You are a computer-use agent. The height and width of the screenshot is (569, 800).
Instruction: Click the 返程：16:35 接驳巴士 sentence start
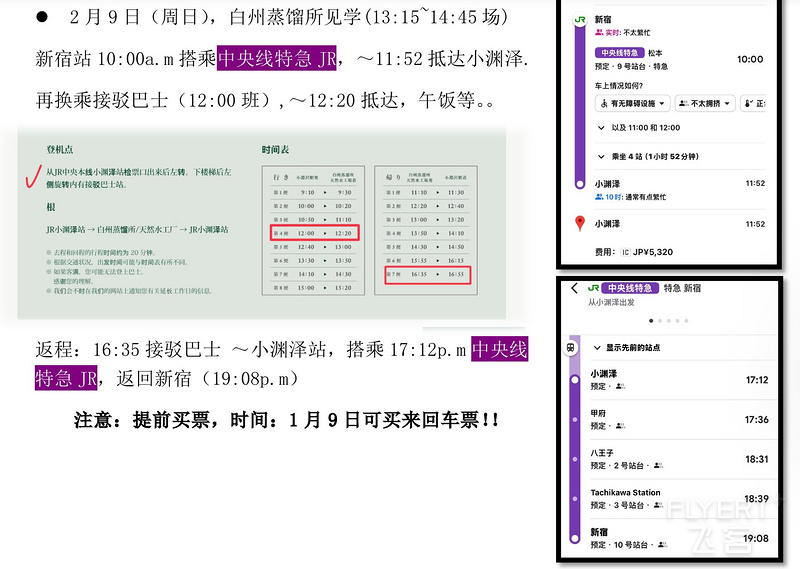click(128, 350)
